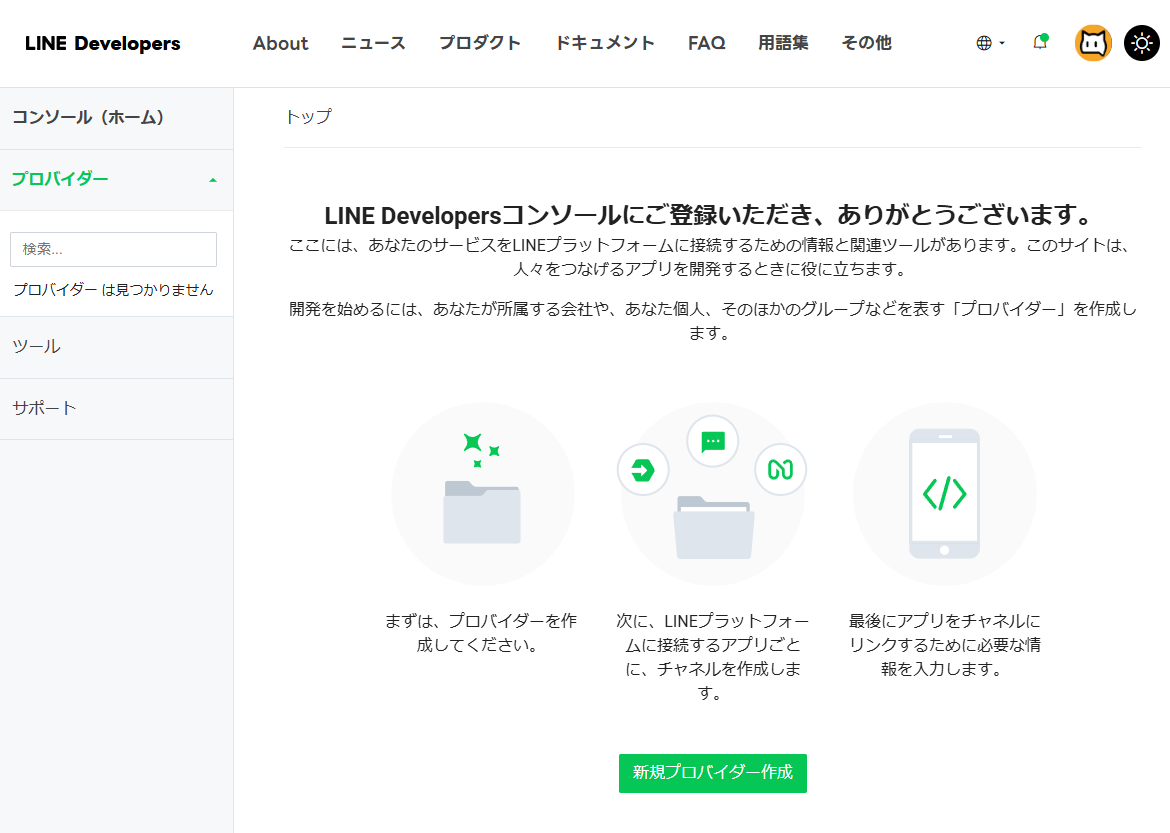Click the 新規プロバイダー作成 button
Screen dimensions: 1170x833
coord(713,773)
